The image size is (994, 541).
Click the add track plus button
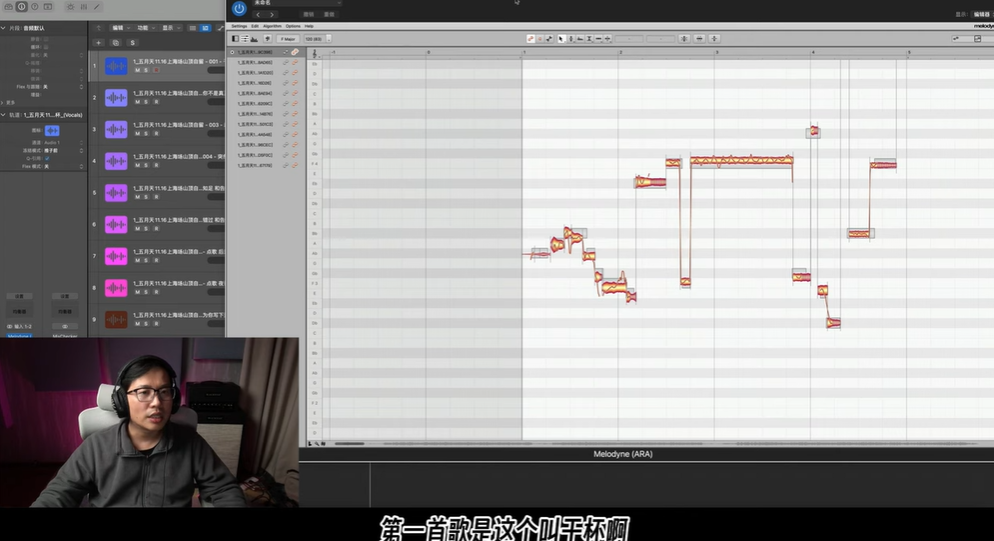[x=99, y=43]
